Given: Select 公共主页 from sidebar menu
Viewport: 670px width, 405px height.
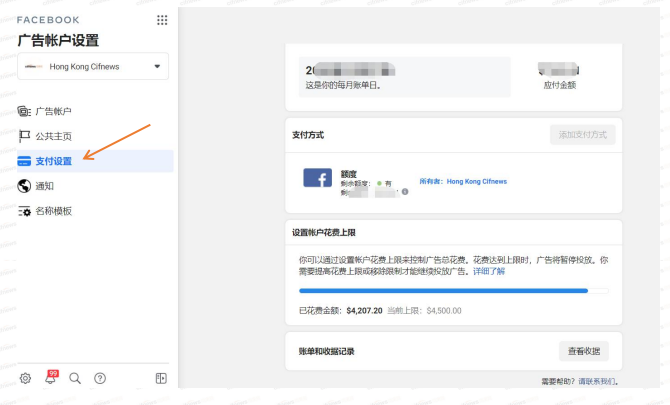Looking at the screenshot, I should [53, 136].
